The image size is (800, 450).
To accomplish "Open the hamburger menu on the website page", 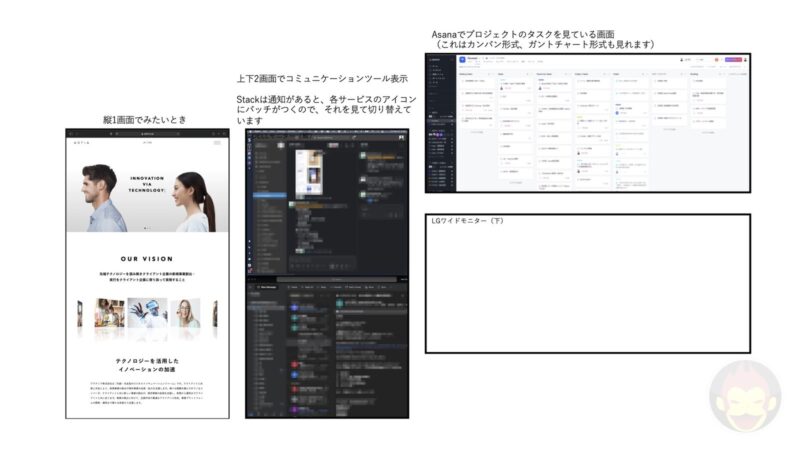I will click(218, 143).
